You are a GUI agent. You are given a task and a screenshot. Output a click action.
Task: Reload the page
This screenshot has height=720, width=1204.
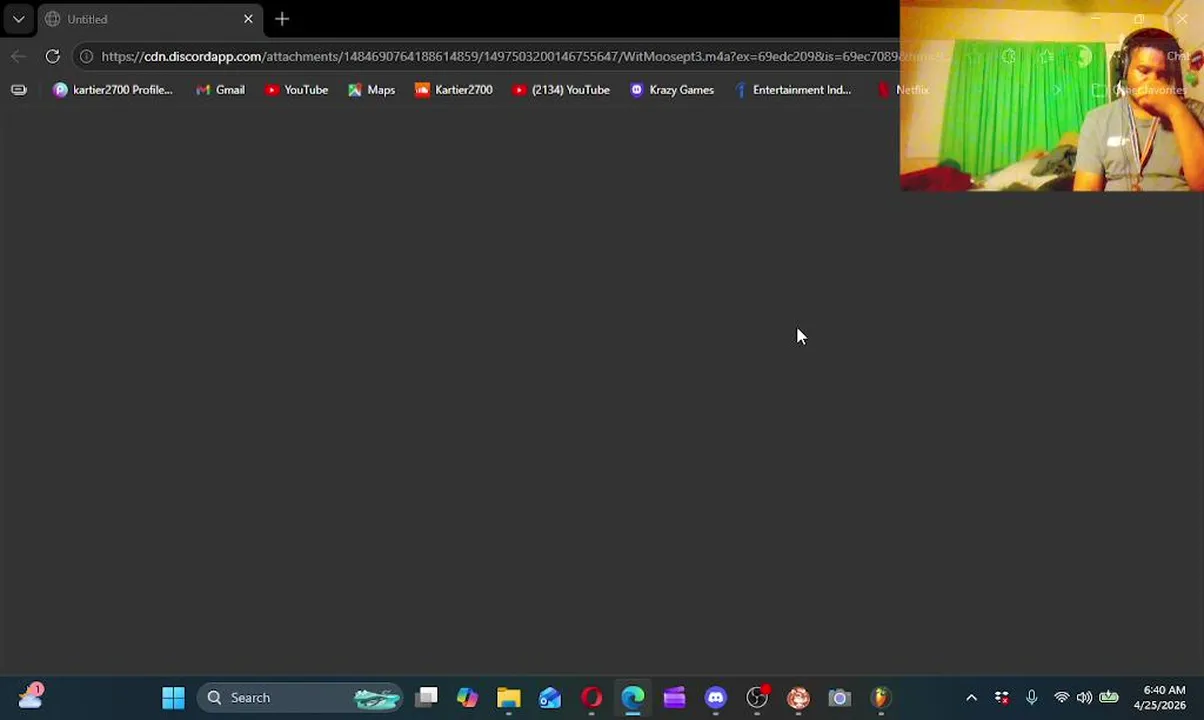point(52,56)
